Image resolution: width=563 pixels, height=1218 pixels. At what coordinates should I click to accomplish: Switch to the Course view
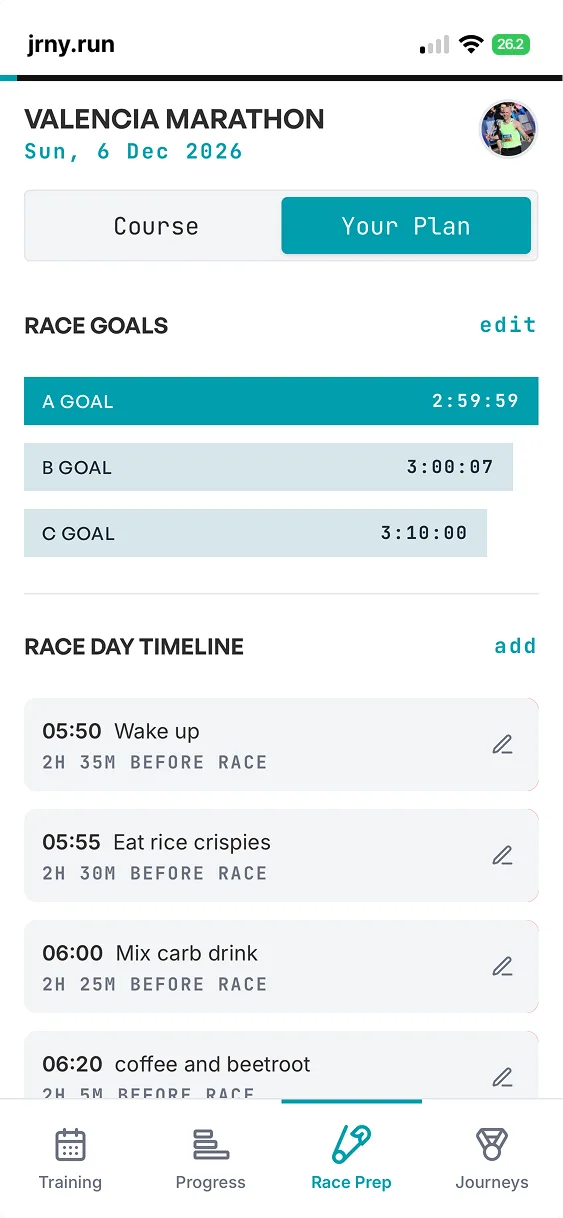click(156, 226)
